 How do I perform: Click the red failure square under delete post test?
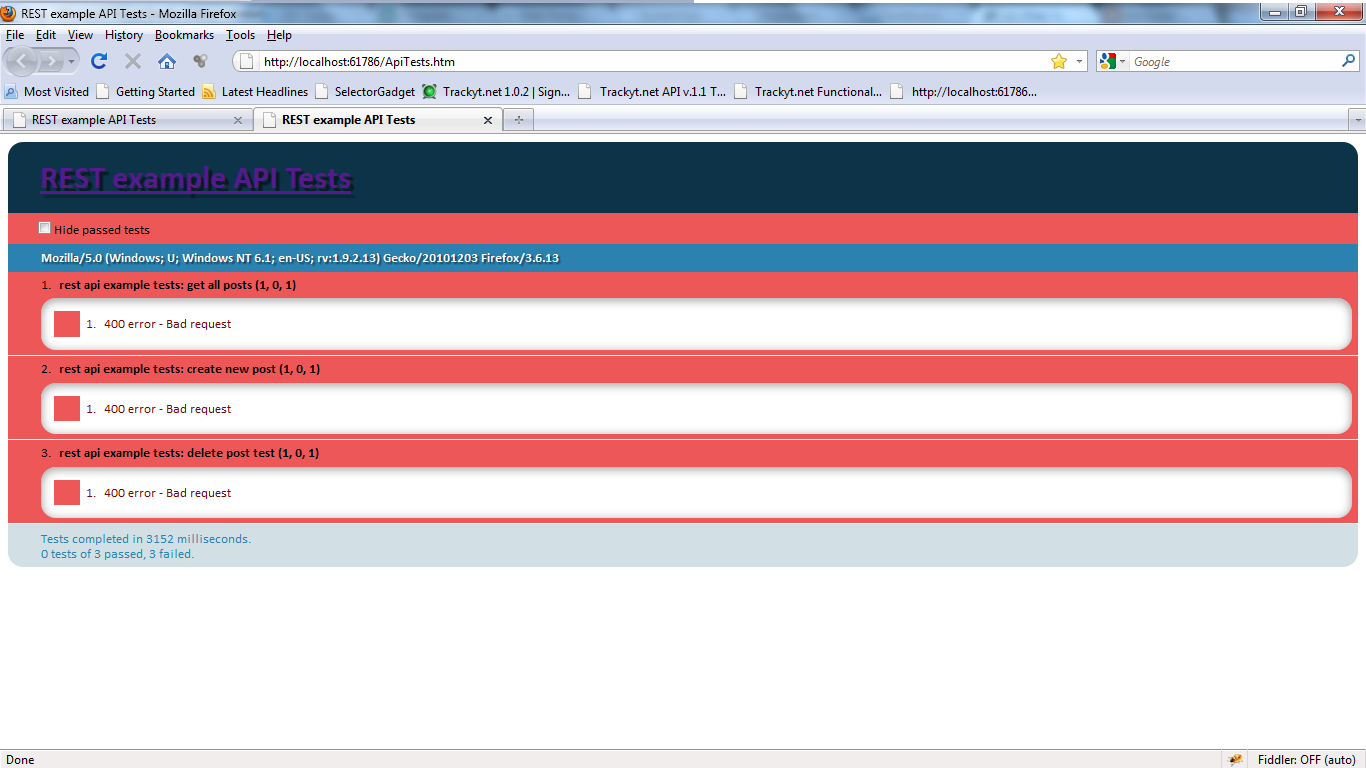tap(67, 492)
